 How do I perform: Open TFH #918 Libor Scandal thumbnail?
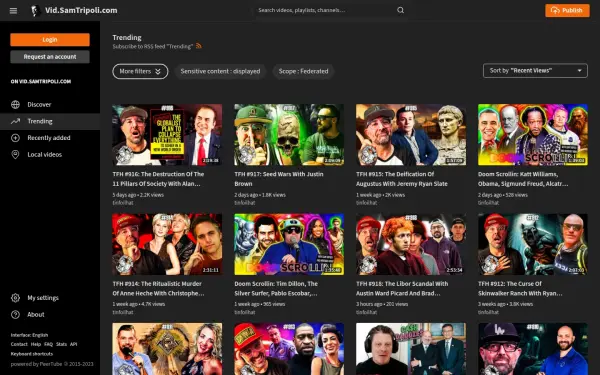tap(411, 244)
